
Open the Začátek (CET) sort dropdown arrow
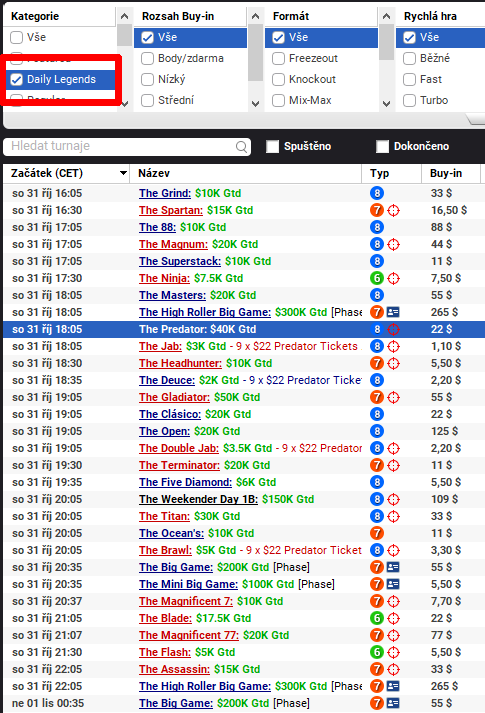[x=123, y=173]
